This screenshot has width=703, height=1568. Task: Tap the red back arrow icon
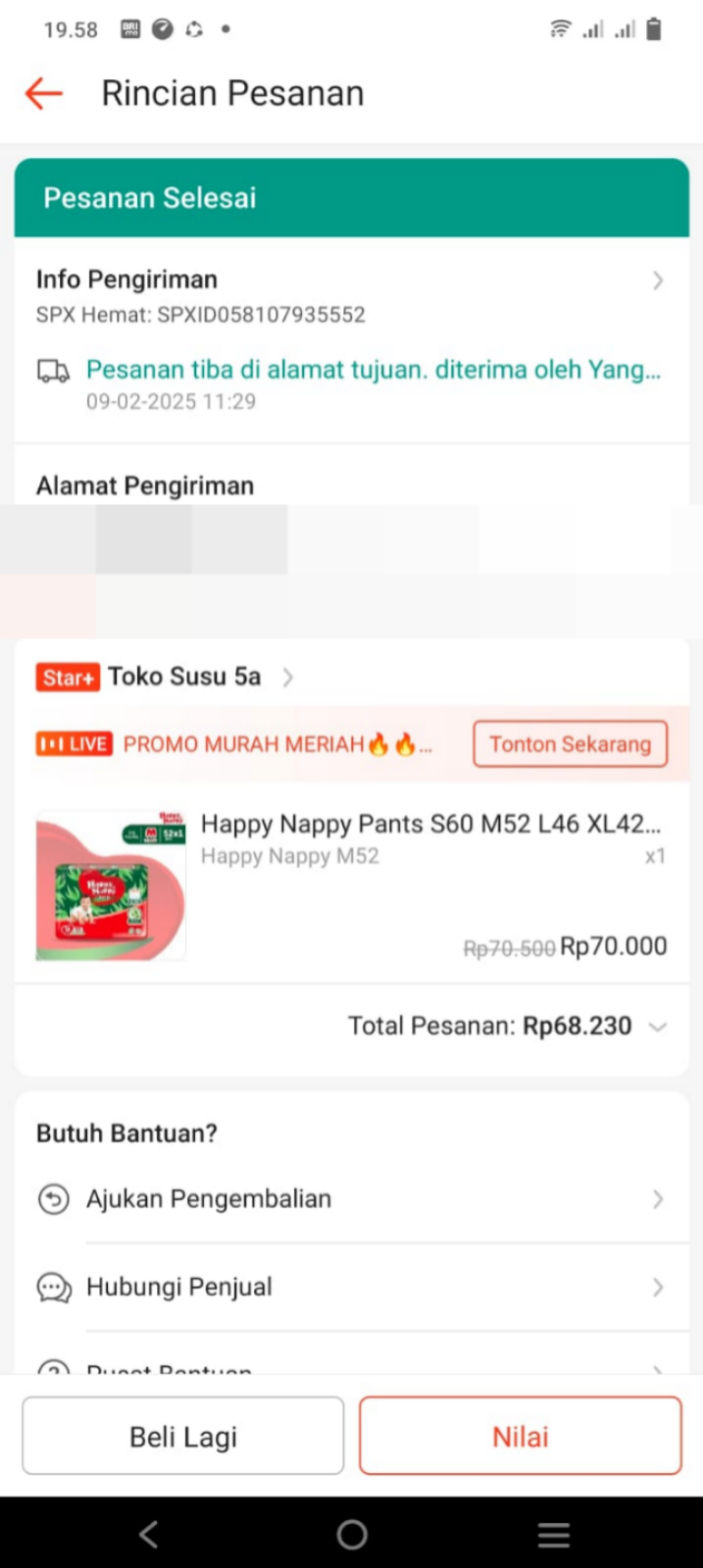tap(43, 94)
